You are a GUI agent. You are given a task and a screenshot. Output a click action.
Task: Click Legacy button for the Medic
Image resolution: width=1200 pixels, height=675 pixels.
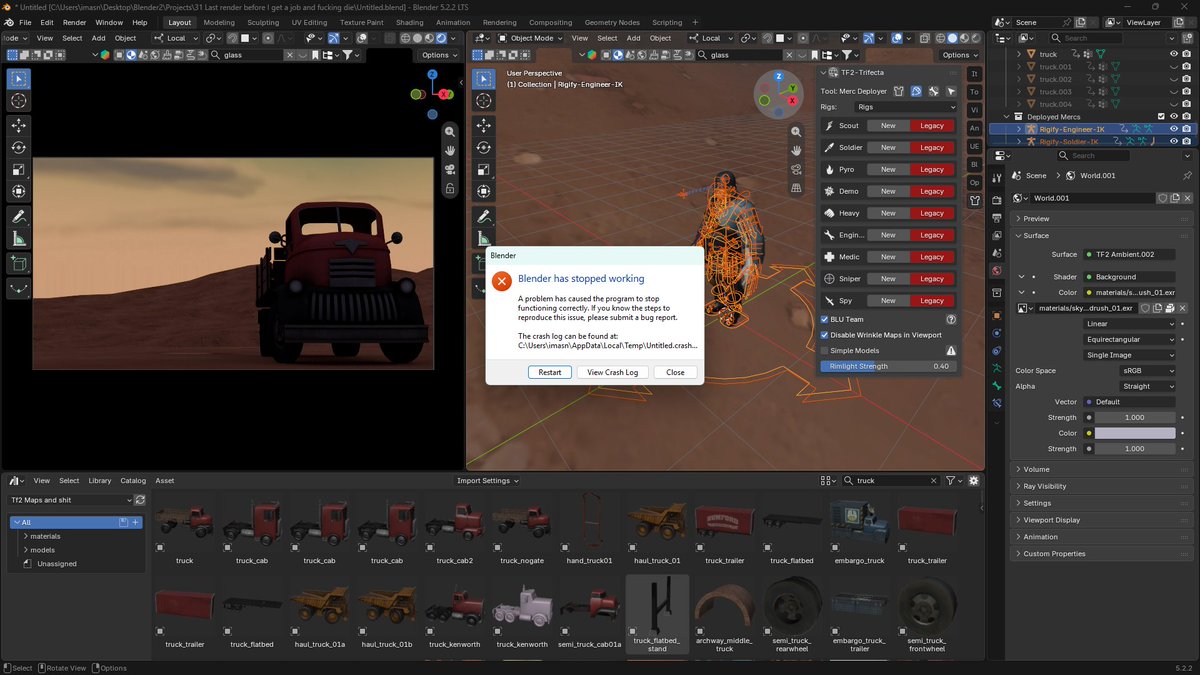932,257
